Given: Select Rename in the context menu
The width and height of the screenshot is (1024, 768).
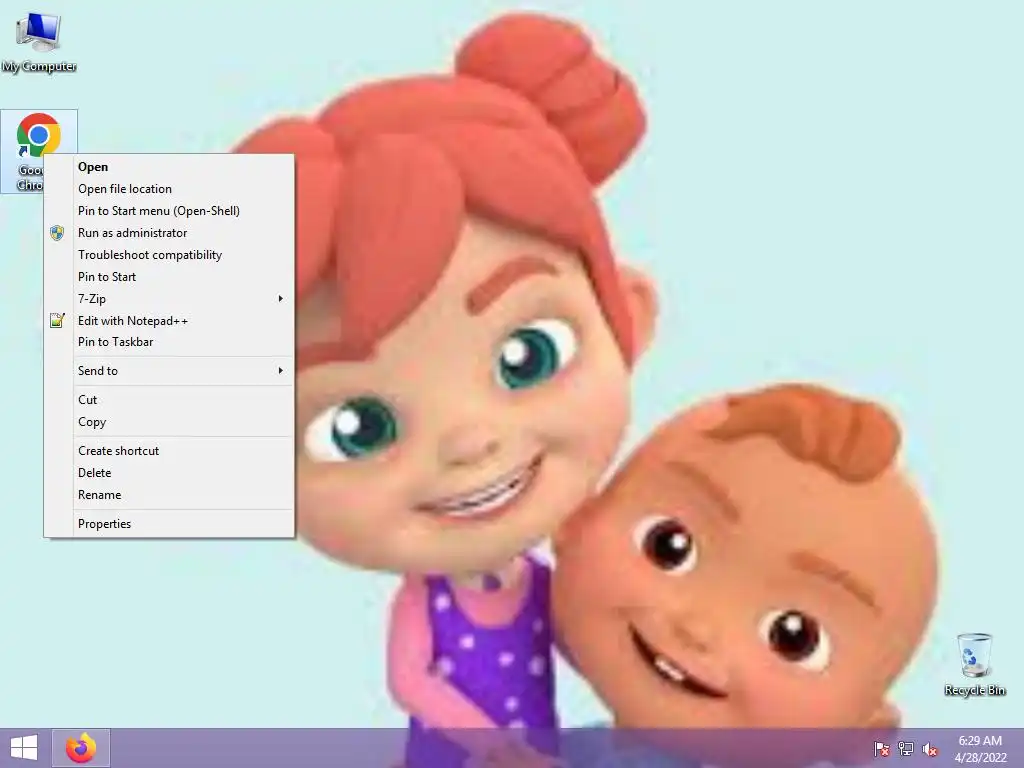Looking at the screenshot, I should [x=169, y=495].
